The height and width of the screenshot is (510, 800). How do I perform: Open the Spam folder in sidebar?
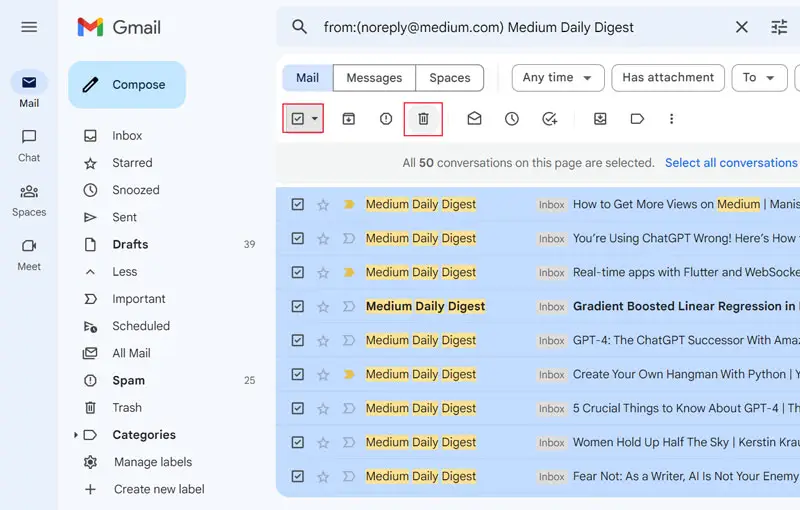128,381
